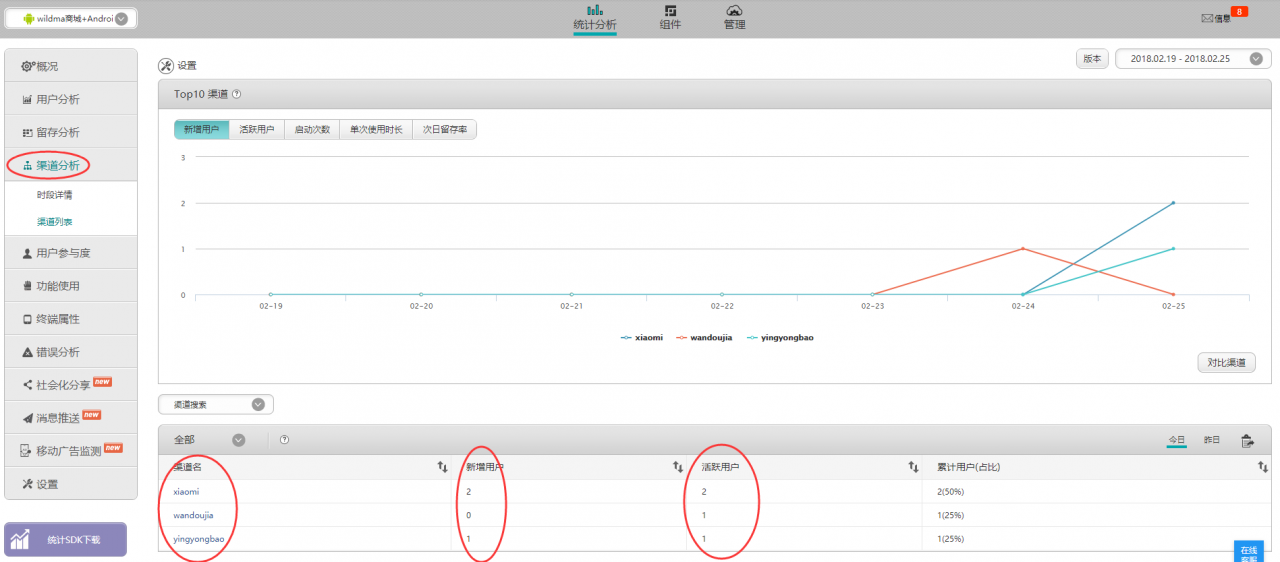Viewport: 1280px width, 562px height.
Task: Open 社会化分享 in sidebar
Action: tap(71, 385)
